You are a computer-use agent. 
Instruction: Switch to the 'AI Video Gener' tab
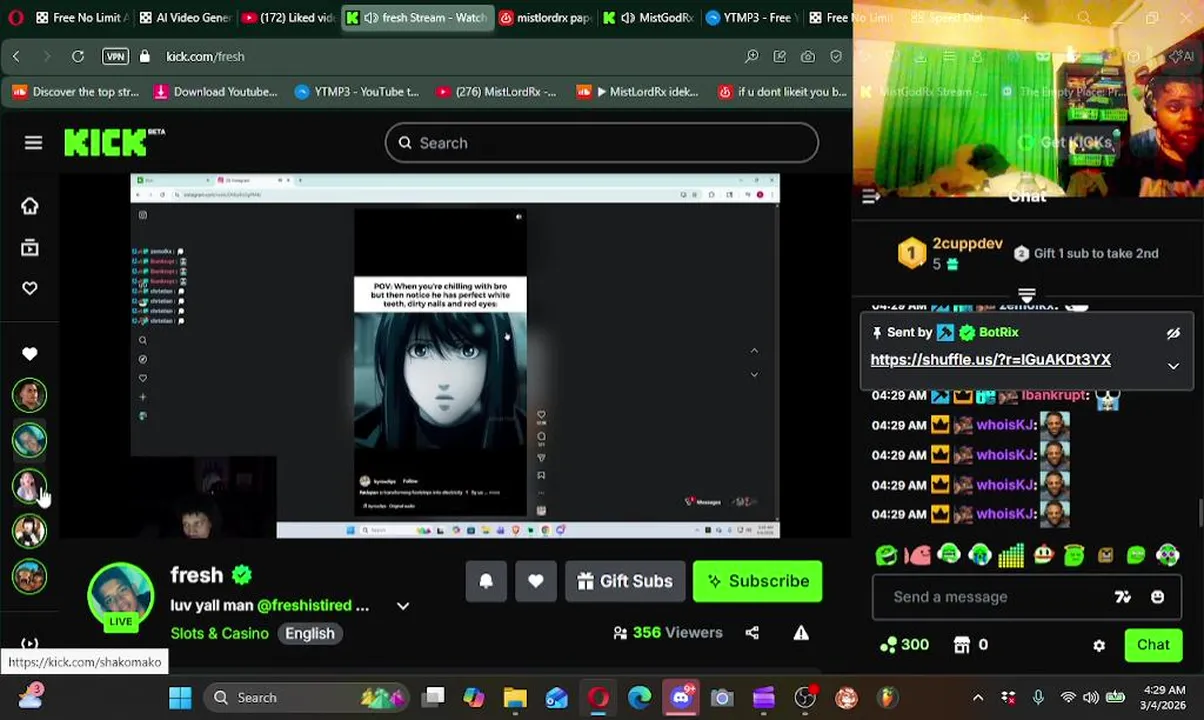click(186, 17)
